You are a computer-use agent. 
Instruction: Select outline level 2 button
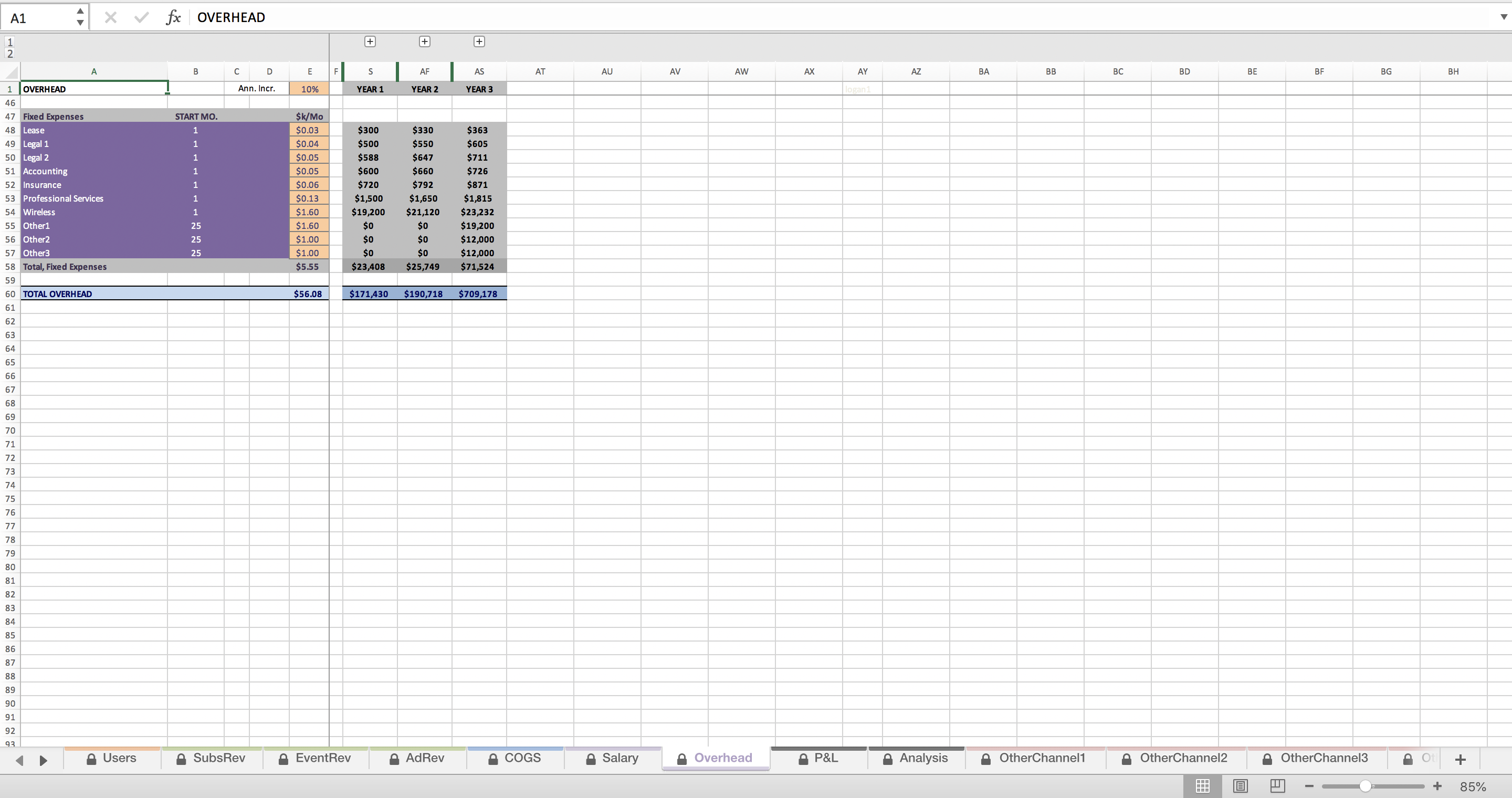point(9,54)
